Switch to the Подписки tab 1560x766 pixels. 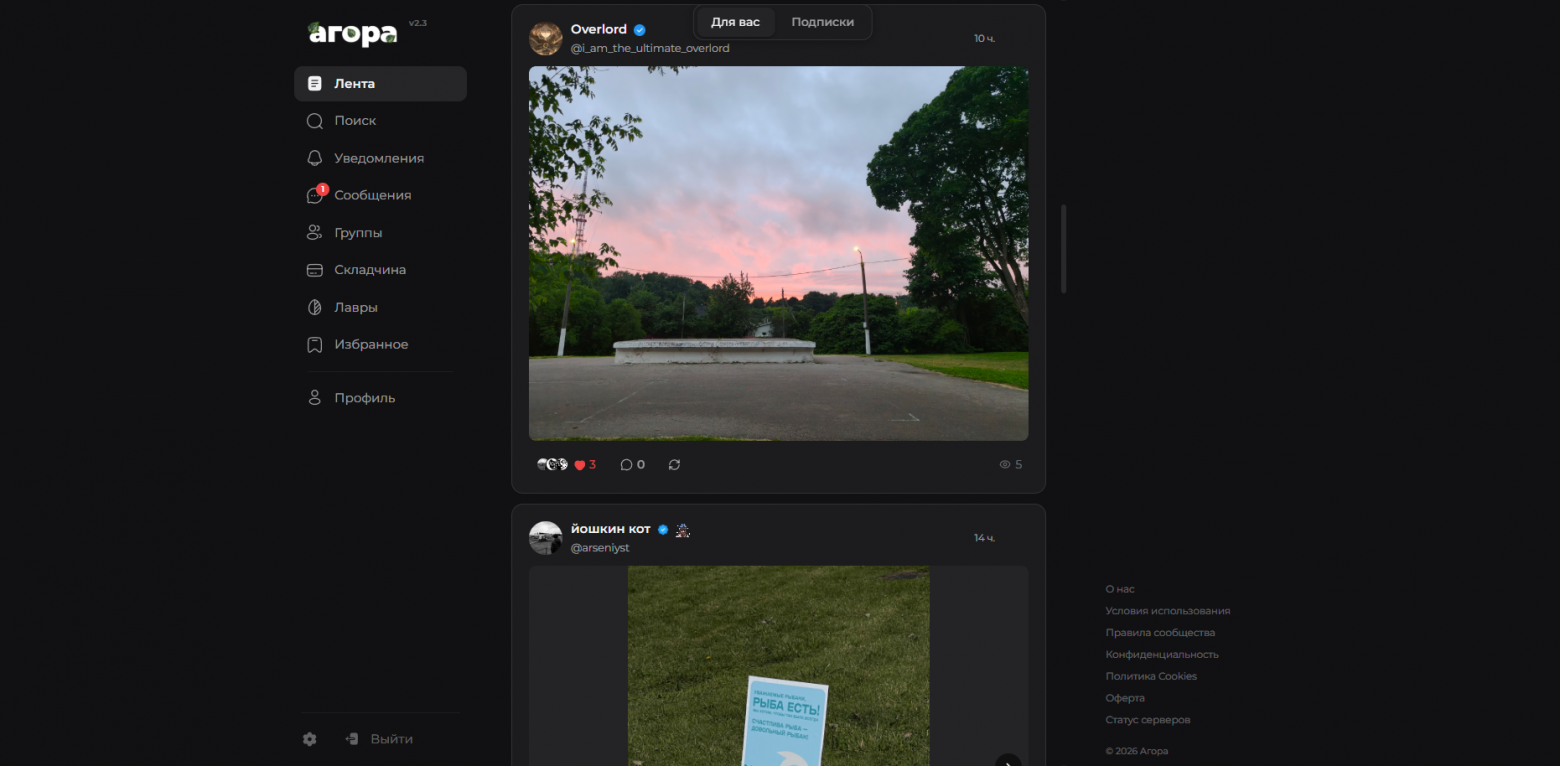(x=822, y=22)
